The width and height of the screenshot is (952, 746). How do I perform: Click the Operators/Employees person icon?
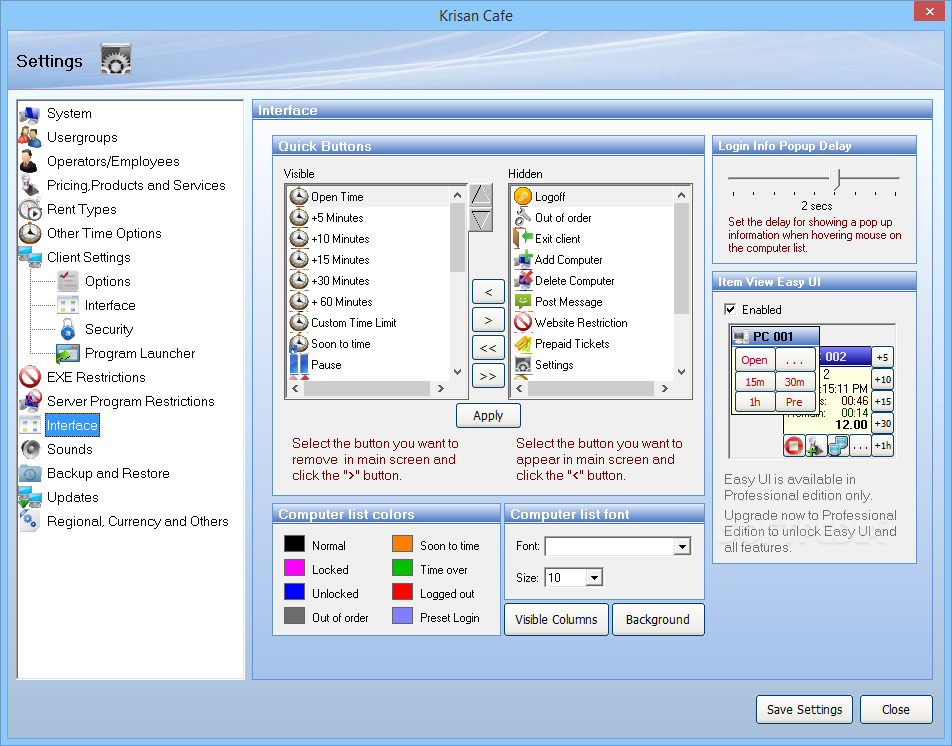tap(29, 161)
